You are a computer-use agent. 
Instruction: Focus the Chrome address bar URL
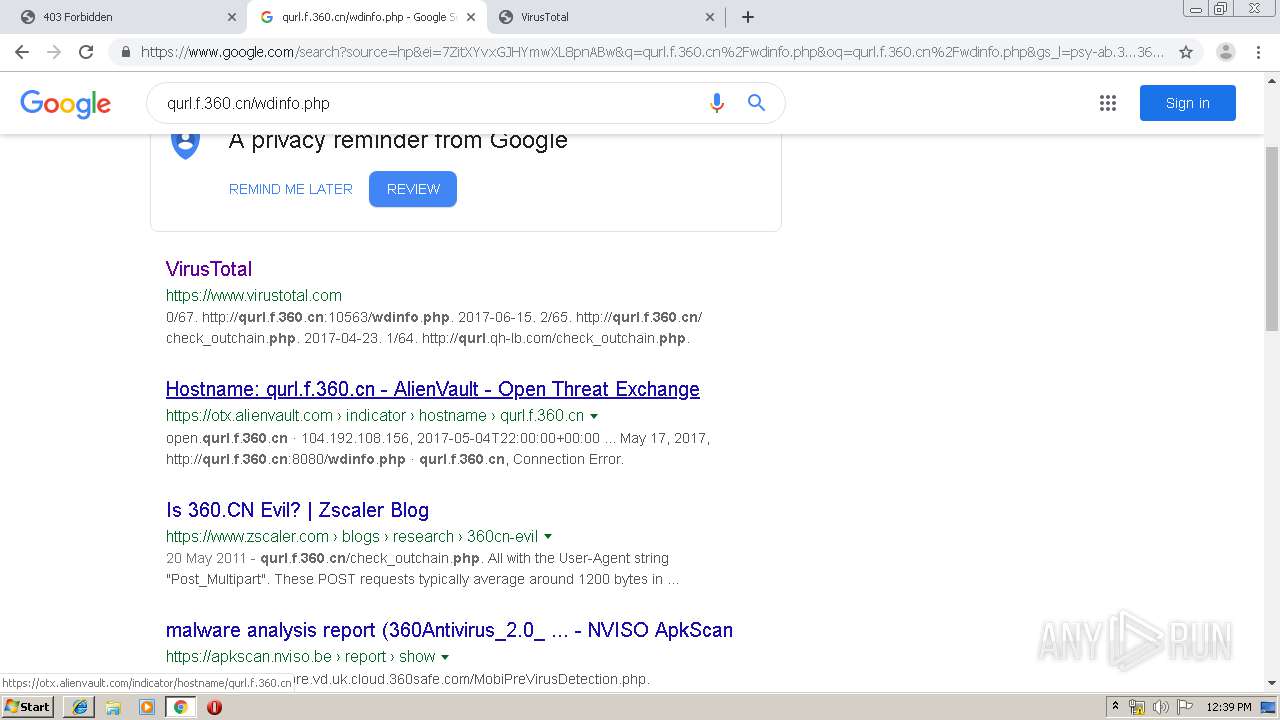[x=652, y=52]
